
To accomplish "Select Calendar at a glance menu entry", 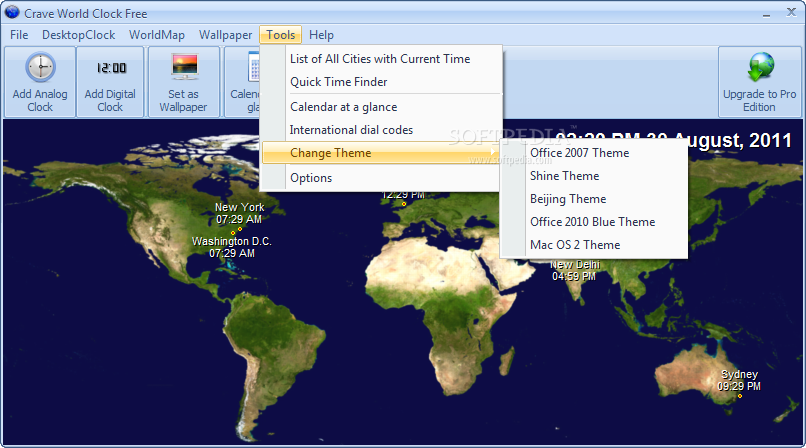I will pos(381,107).
